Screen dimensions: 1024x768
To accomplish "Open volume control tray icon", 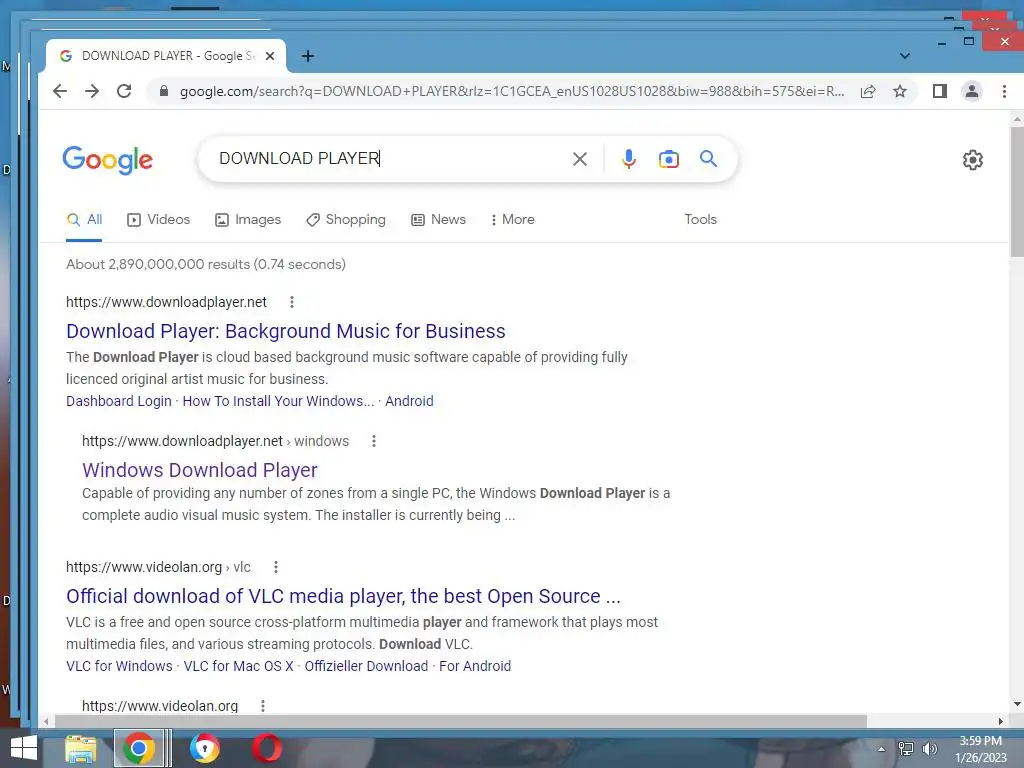I will tap(929, 749).
